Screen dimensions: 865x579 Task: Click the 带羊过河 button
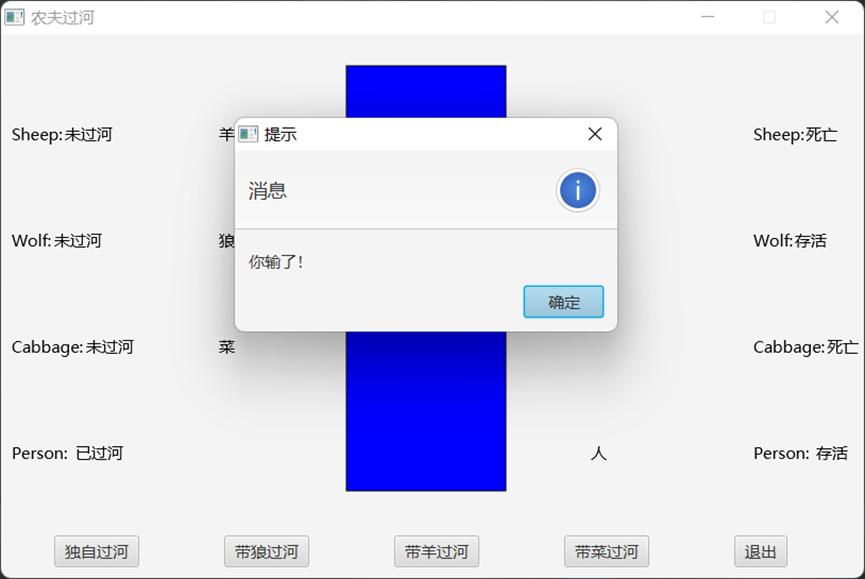point(436,551)
